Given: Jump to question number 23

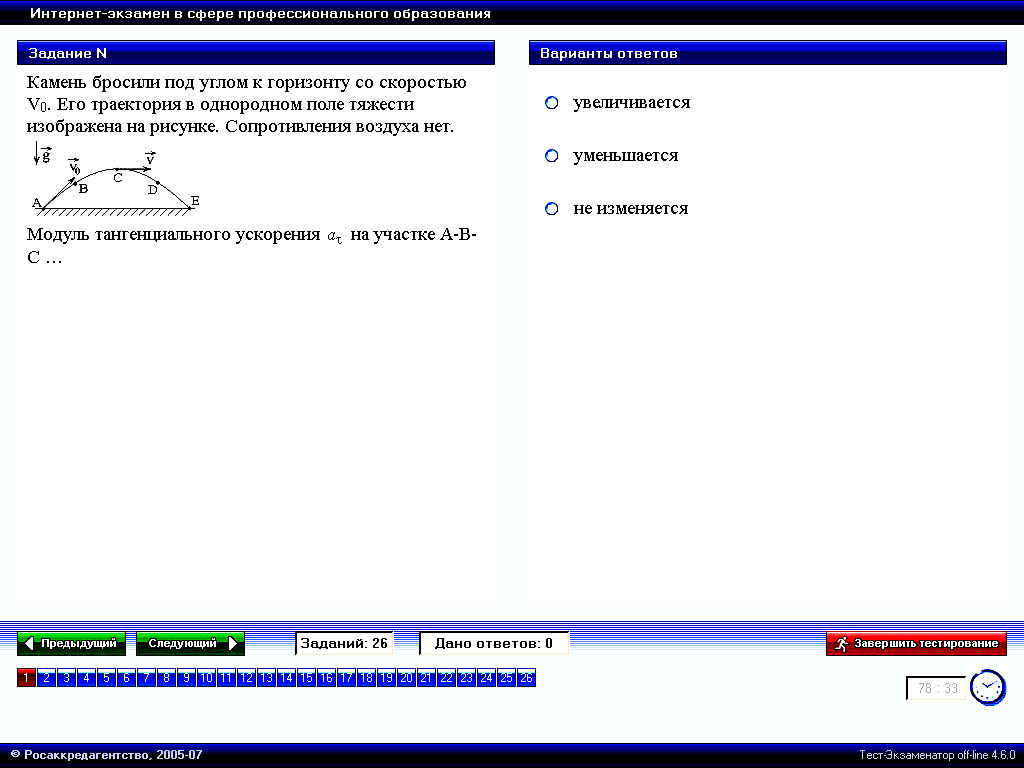Looking at the screenshot, I should coord(466,678).
